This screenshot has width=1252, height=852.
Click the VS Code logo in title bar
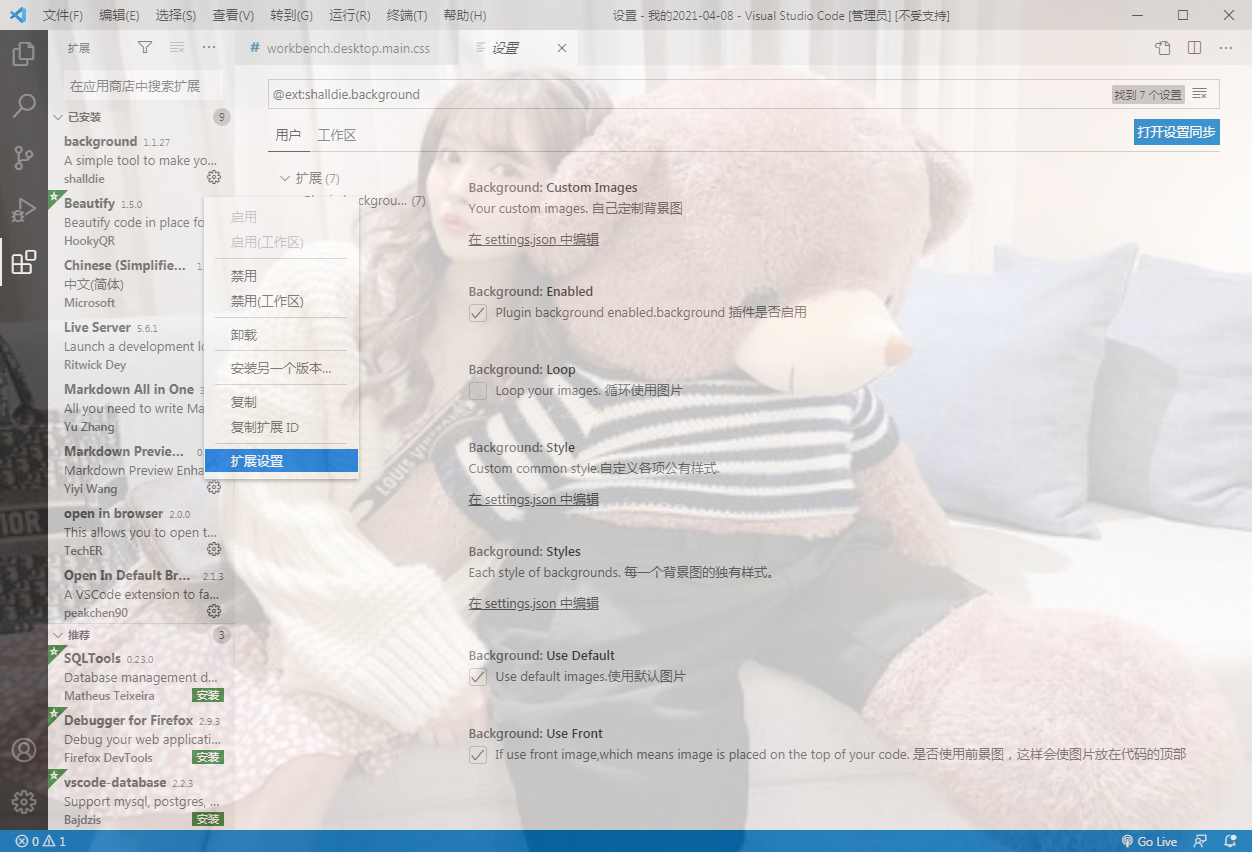point(17,15)
